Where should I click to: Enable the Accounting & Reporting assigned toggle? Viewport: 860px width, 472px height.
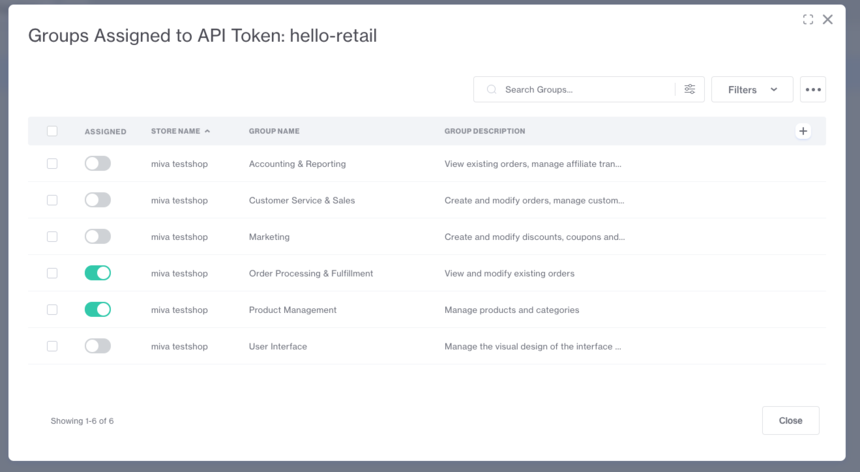tap(98, 164)
